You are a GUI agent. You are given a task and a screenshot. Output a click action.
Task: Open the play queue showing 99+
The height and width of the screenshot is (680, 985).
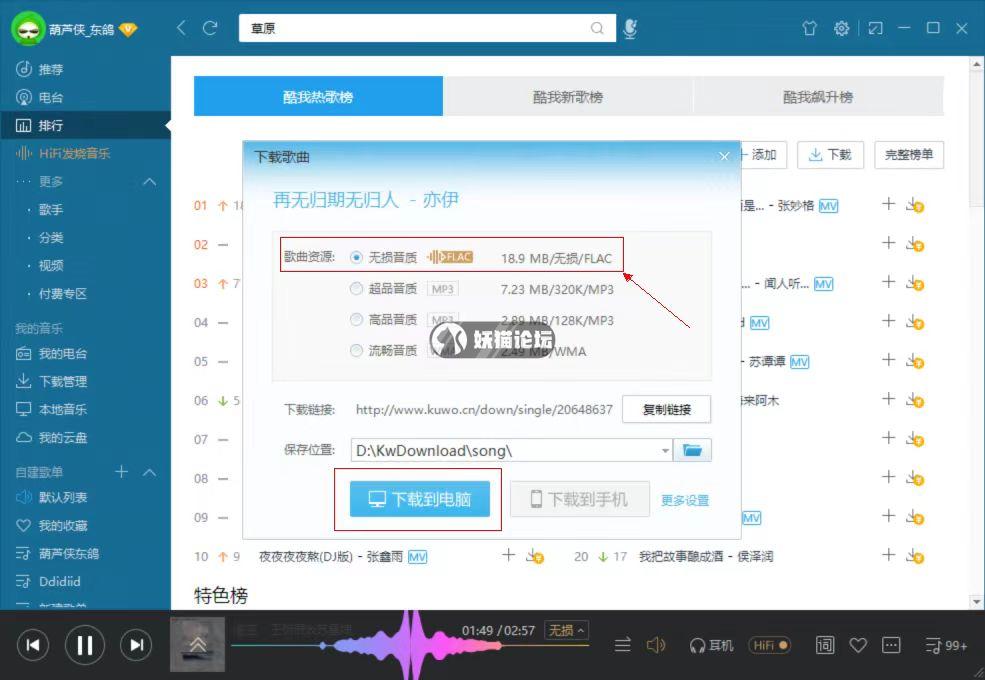pos(946,645)
